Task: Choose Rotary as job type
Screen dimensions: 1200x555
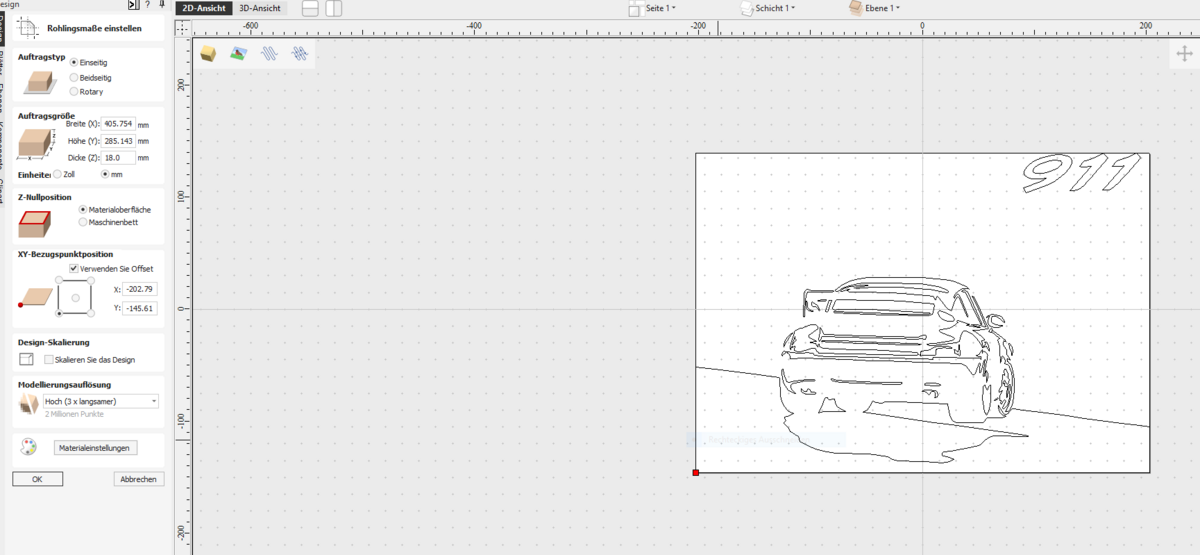Action: click(75, 92)
